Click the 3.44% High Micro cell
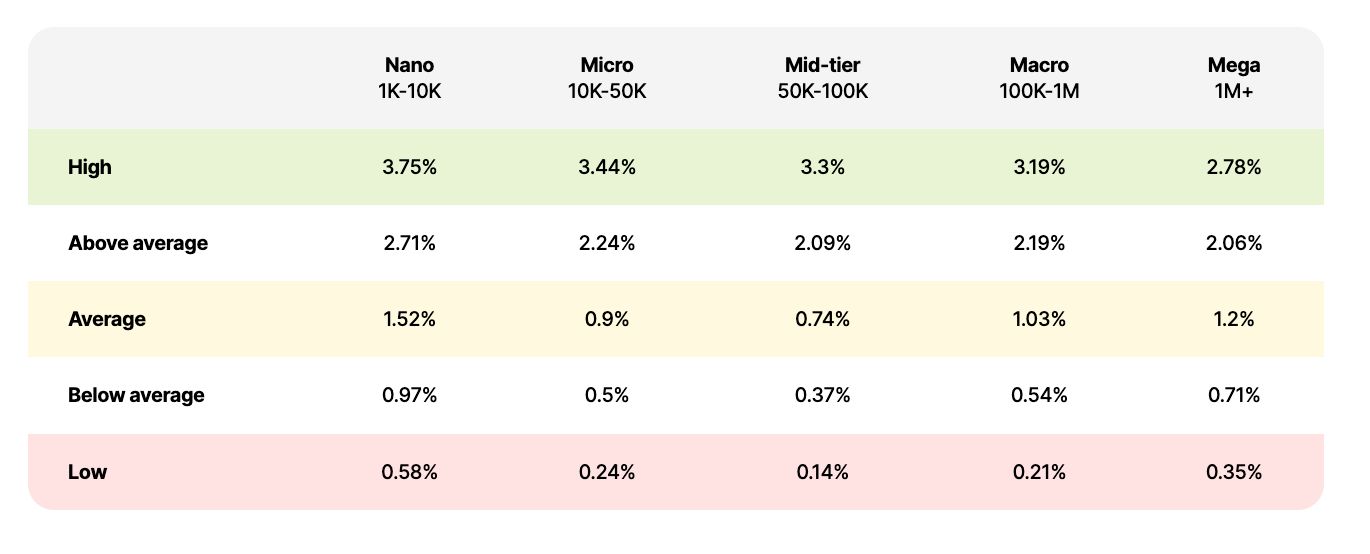 607,168
